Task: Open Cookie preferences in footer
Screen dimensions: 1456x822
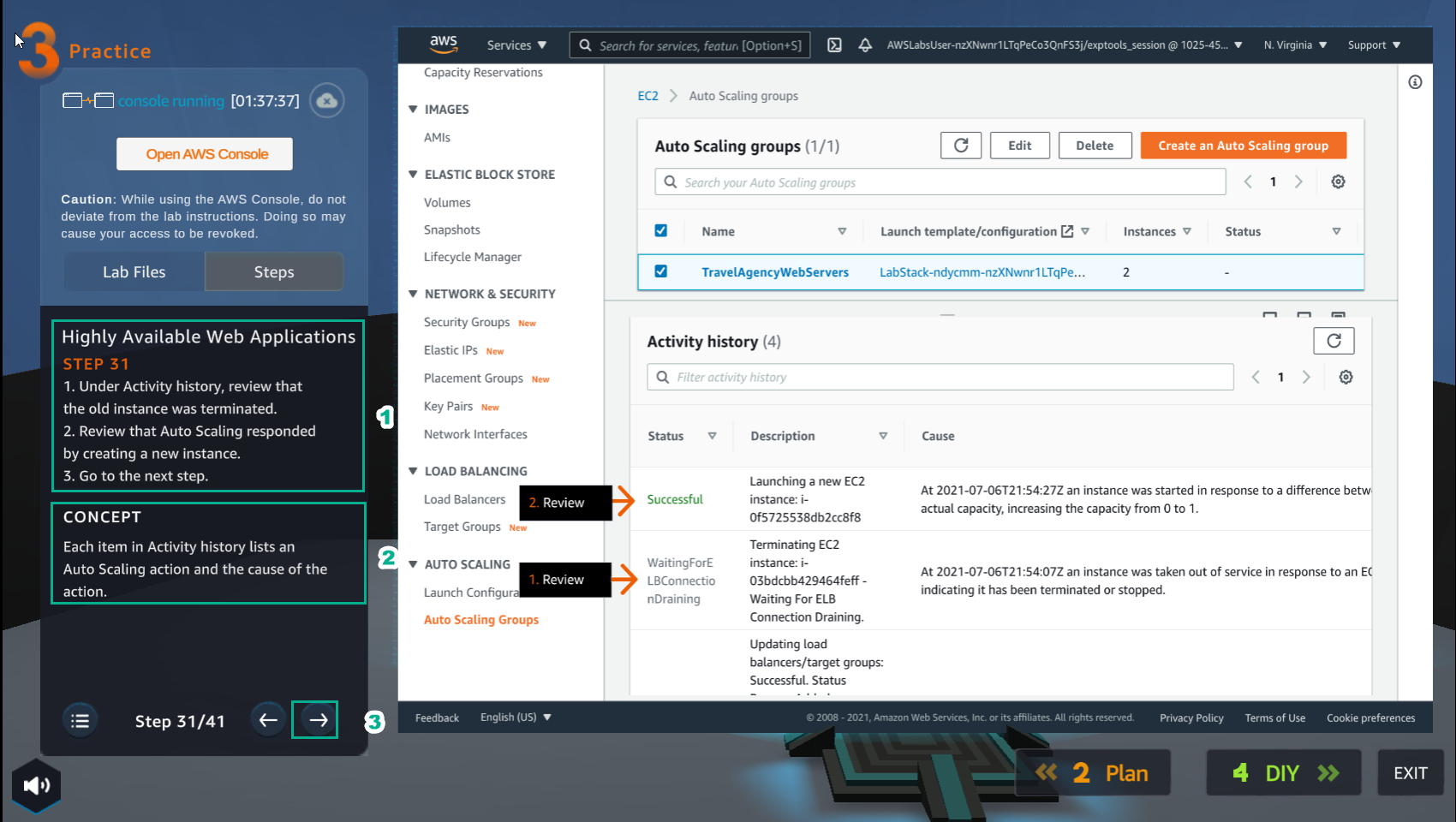Action: coord(1370,718)
